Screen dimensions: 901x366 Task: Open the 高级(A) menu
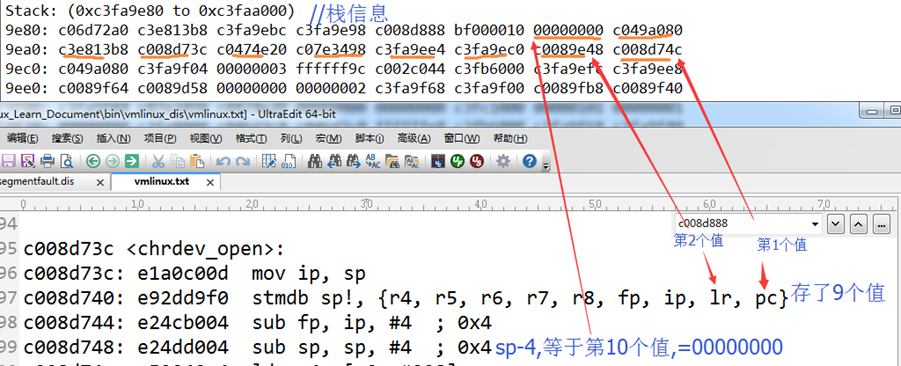point(414,138)
